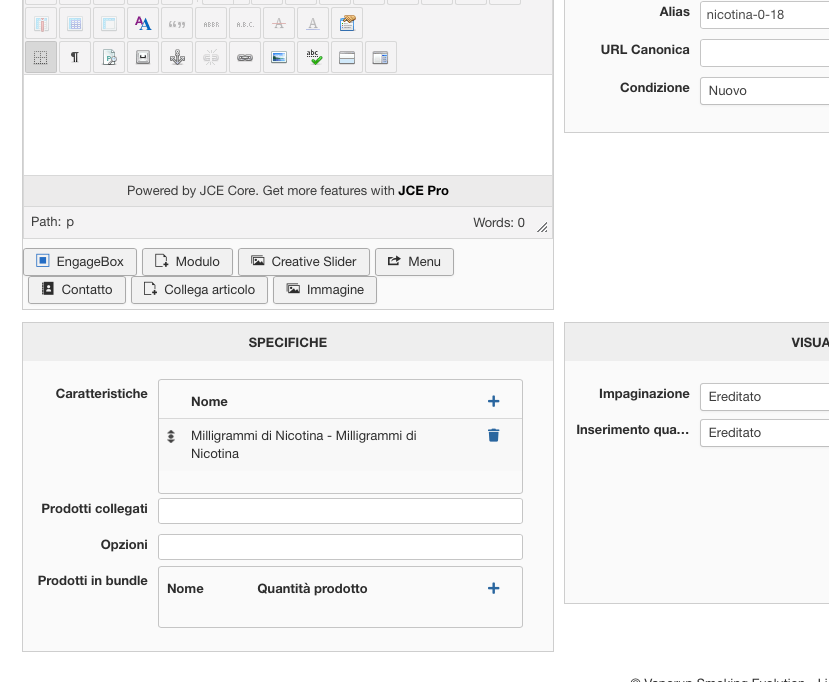Toggle visual guides dotted grid icon
This screenshot has width=829, height=682.
[41, 58]
